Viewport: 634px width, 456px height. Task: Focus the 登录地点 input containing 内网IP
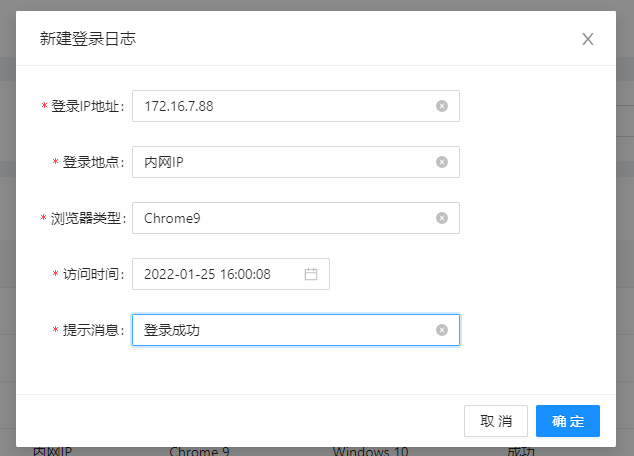(x=296, y=162)
